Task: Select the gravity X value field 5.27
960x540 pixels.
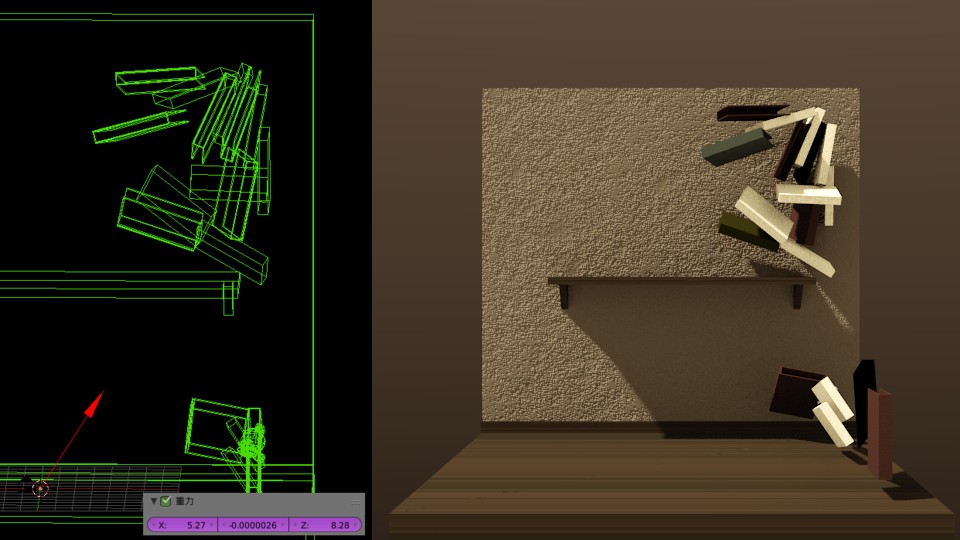Action: [182, 525]
